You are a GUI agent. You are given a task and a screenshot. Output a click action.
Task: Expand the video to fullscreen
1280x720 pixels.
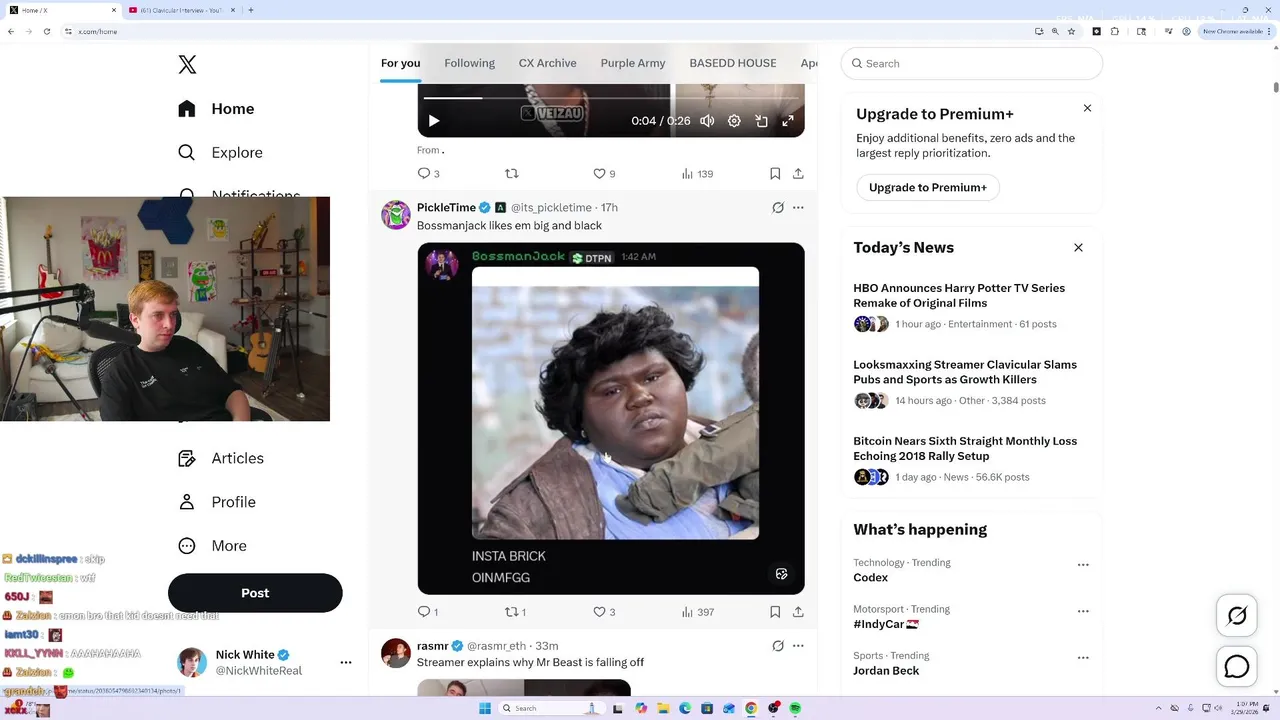(x=788, y=121)
